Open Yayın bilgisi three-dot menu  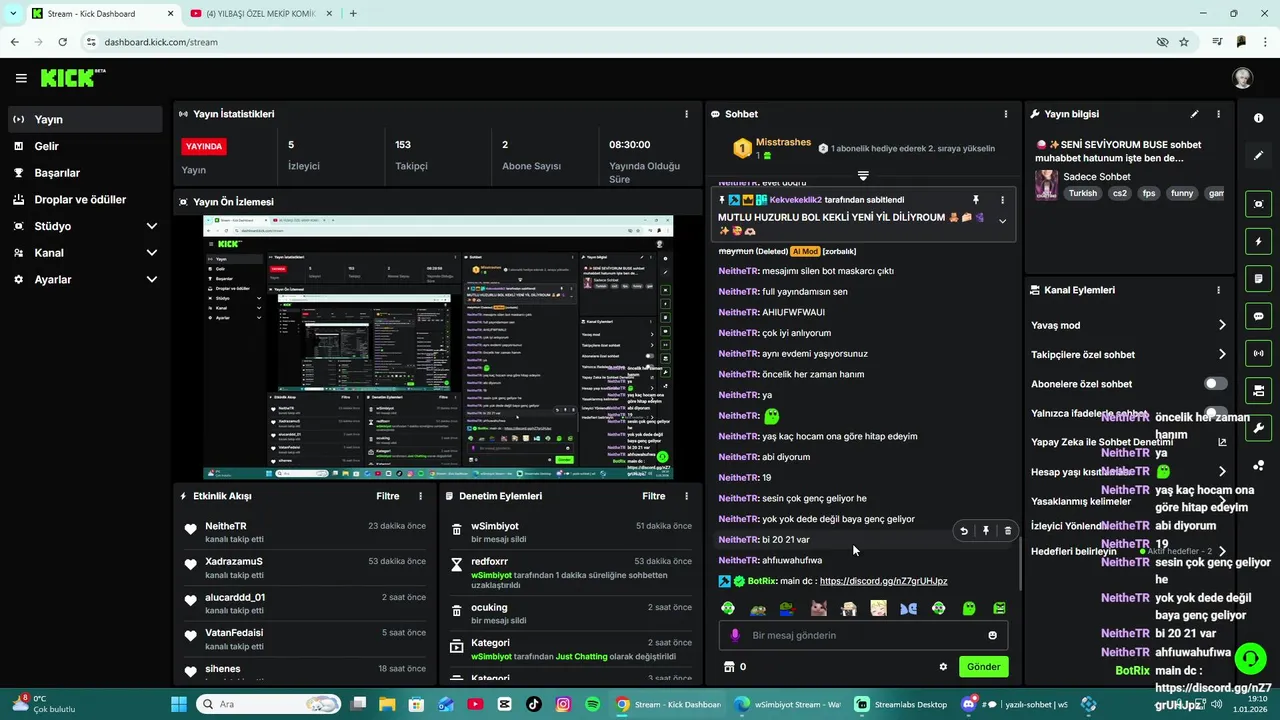point(1218,114)
